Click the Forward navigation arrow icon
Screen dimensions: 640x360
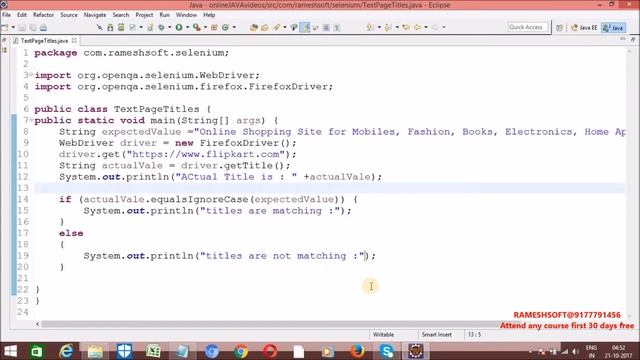tap(436, 27)
